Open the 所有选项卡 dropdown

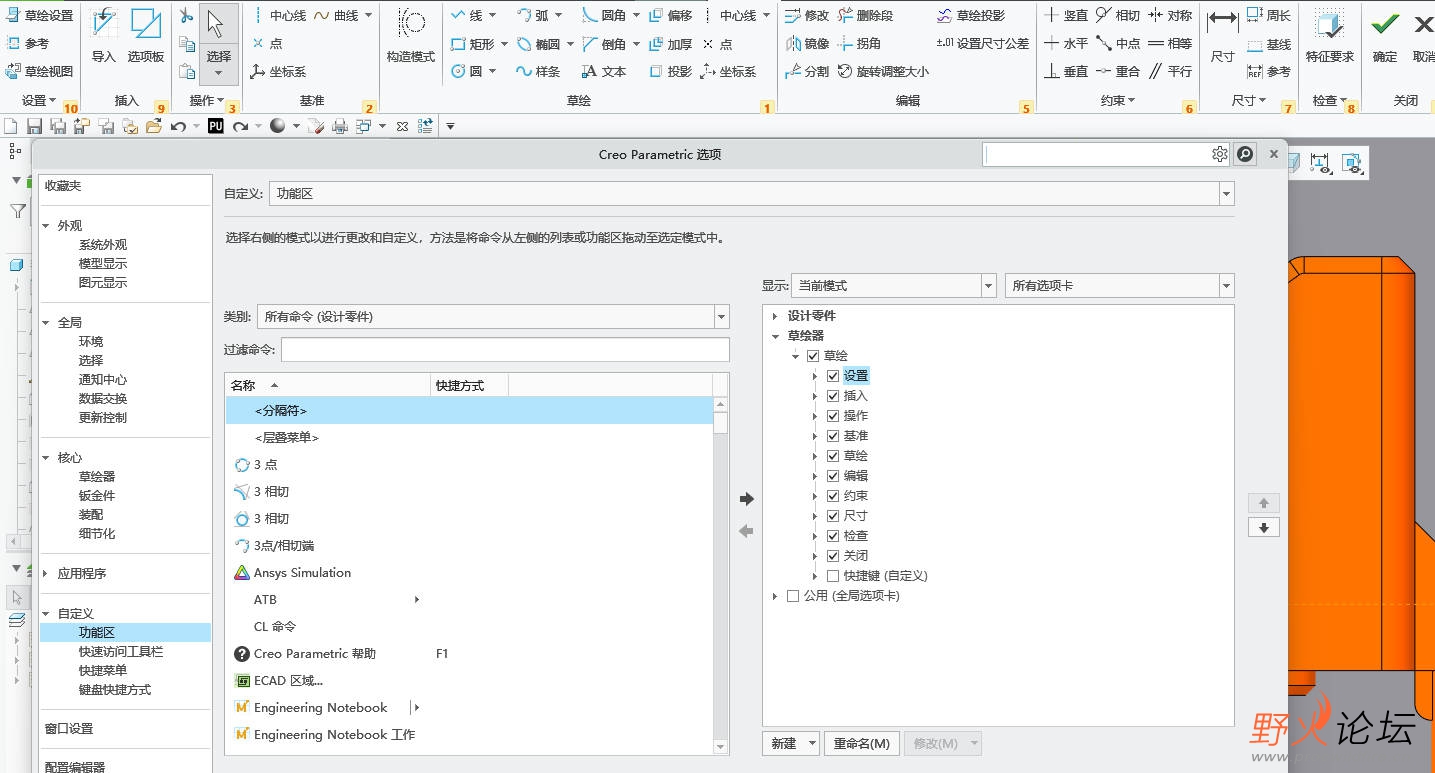coord(1120,286)
